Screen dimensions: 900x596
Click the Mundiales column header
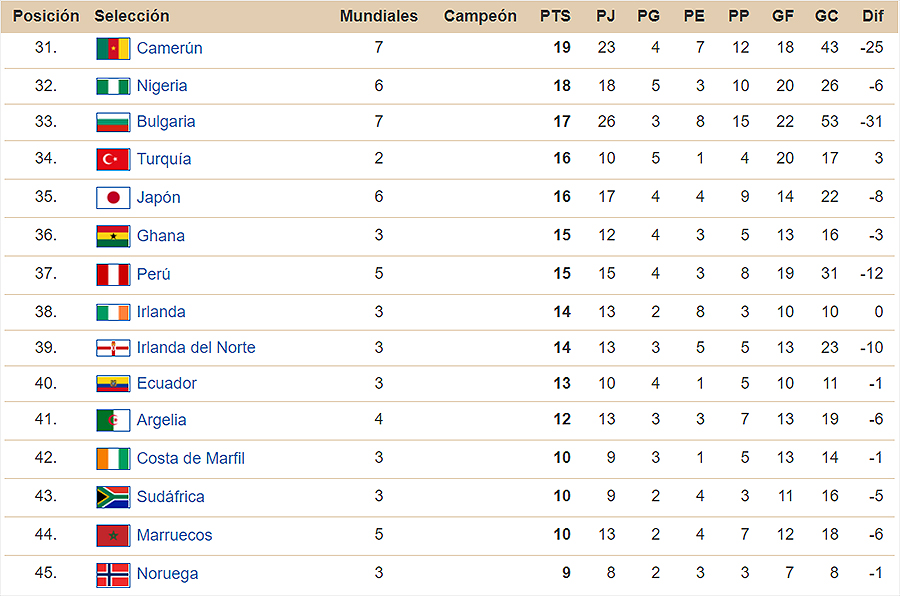pos(379,16)
